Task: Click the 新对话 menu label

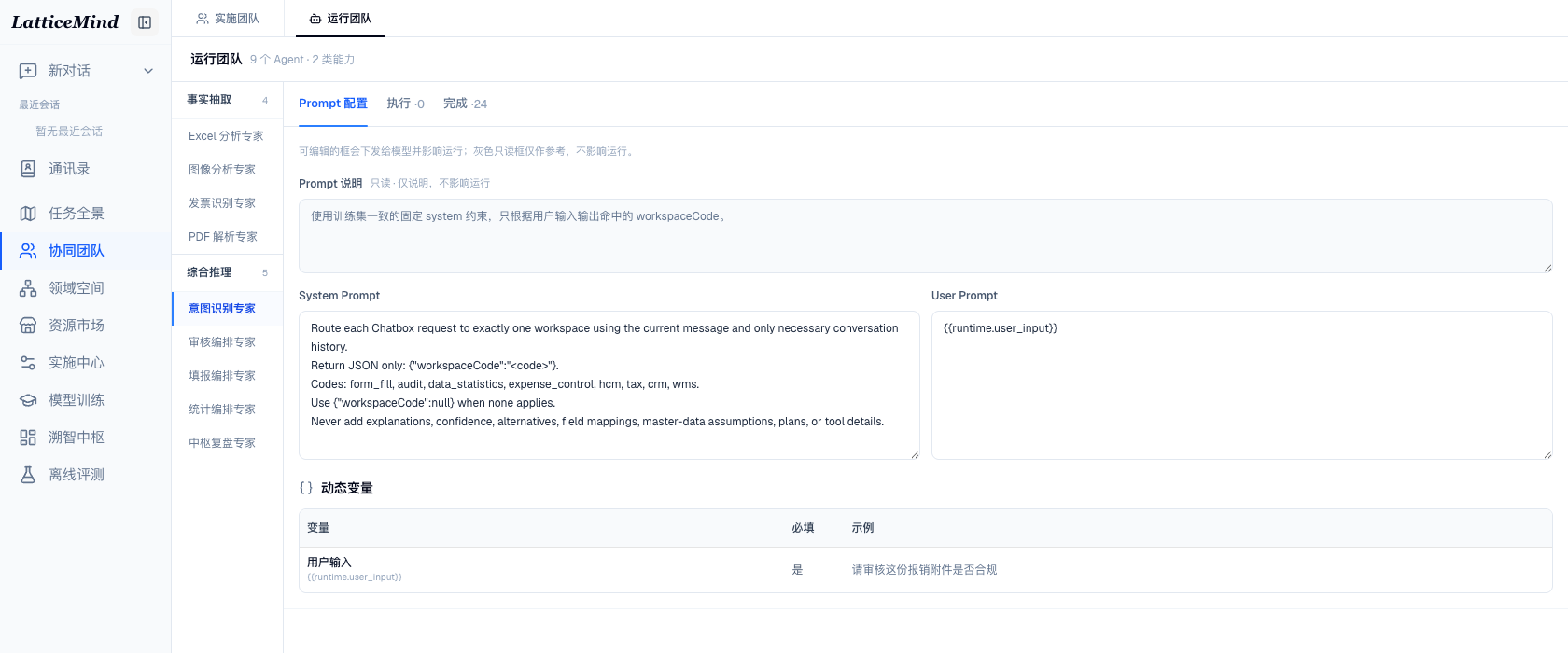Action: 70,71
